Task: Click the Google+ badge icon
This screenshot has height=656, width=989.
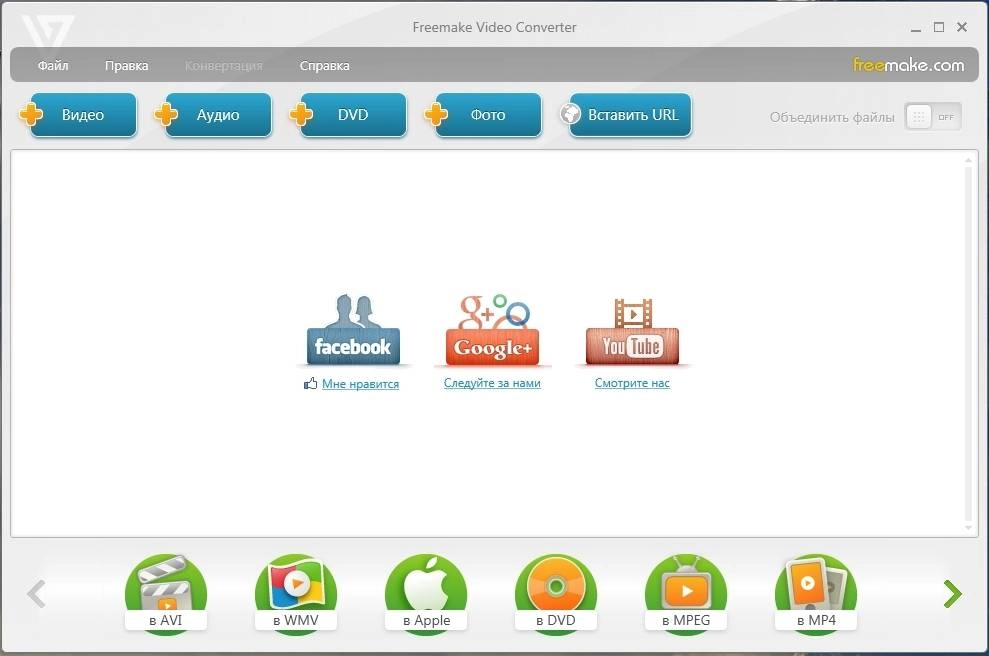Action: 493,330
